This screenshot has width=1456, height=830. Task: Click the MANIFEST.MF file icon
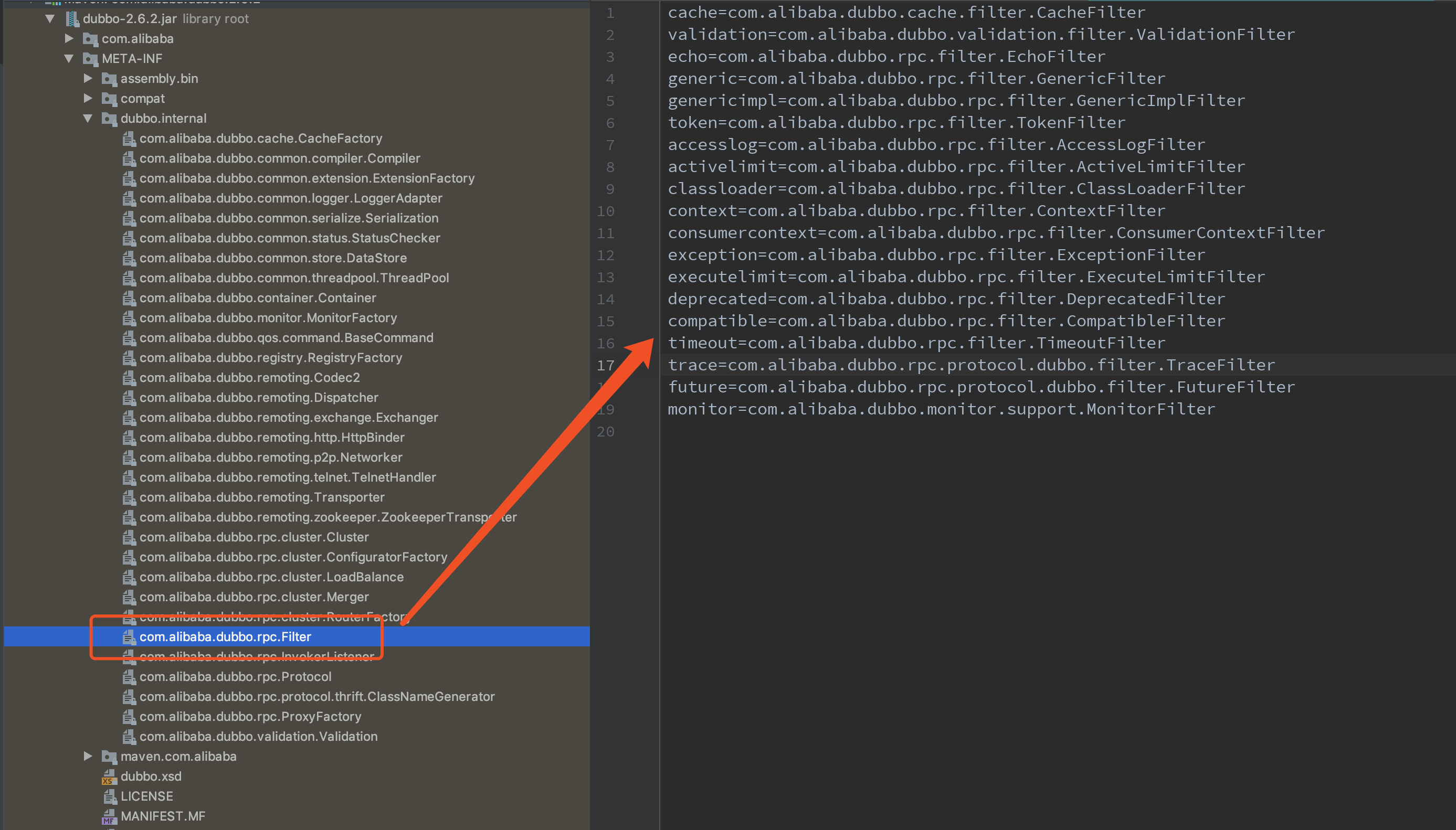109,816
